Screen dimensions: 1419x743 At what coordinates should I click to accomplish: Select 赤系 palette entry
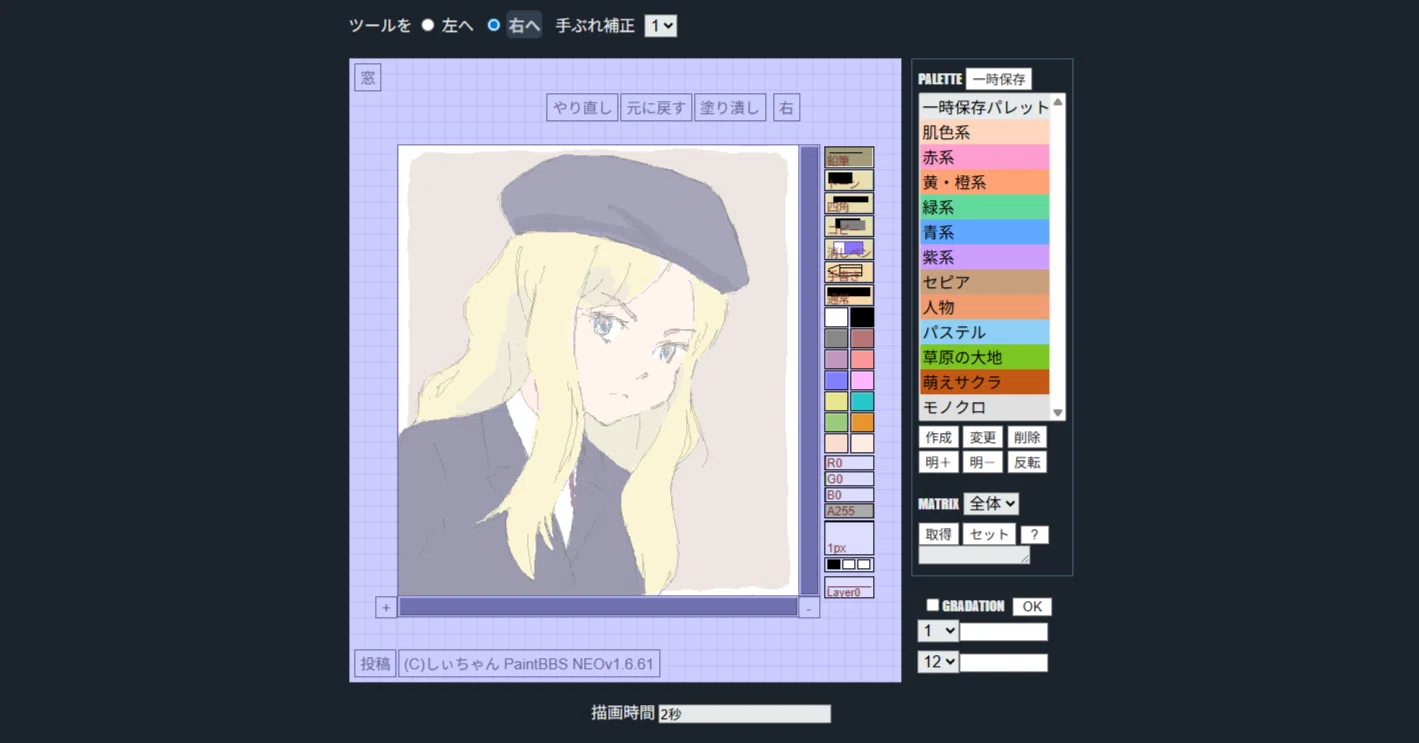pyautogui.click(x=985, y=157)
